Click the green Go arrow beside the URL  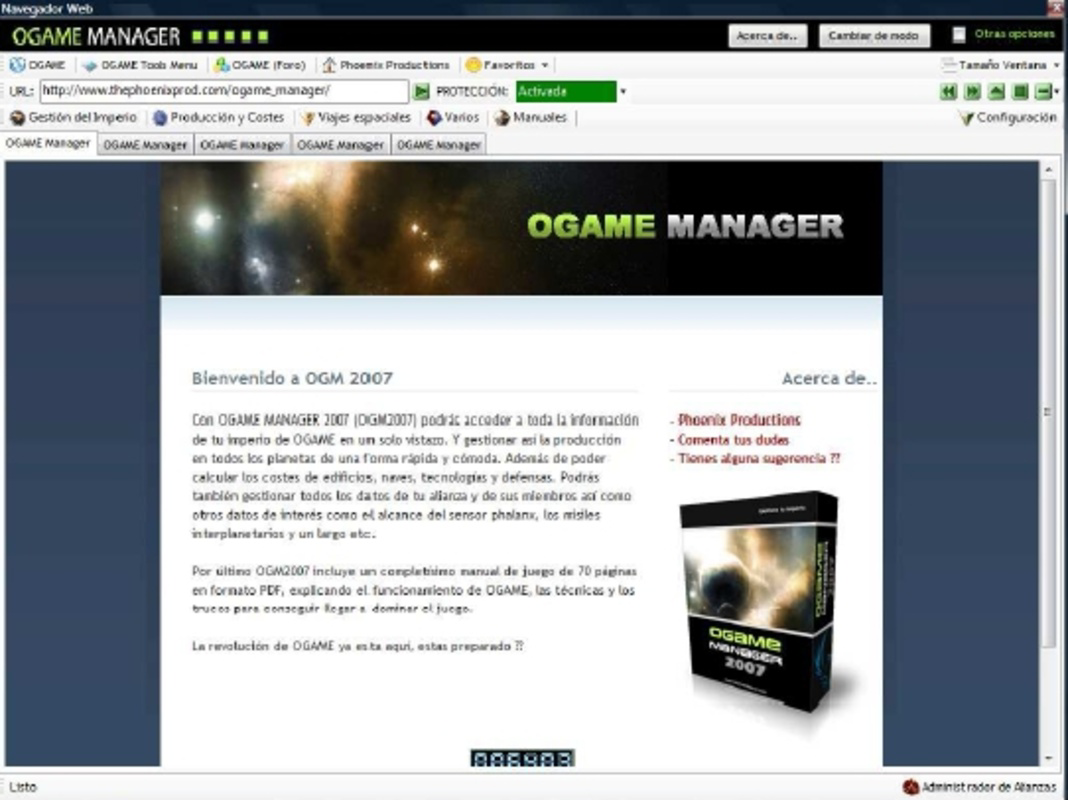(x=422, y=91)
